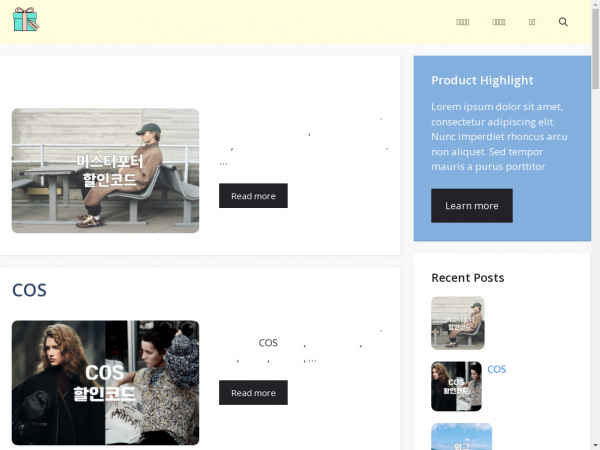The image size is (600, 450).
Task: Open the middle header navigation menu item
Action: [499, 22]
